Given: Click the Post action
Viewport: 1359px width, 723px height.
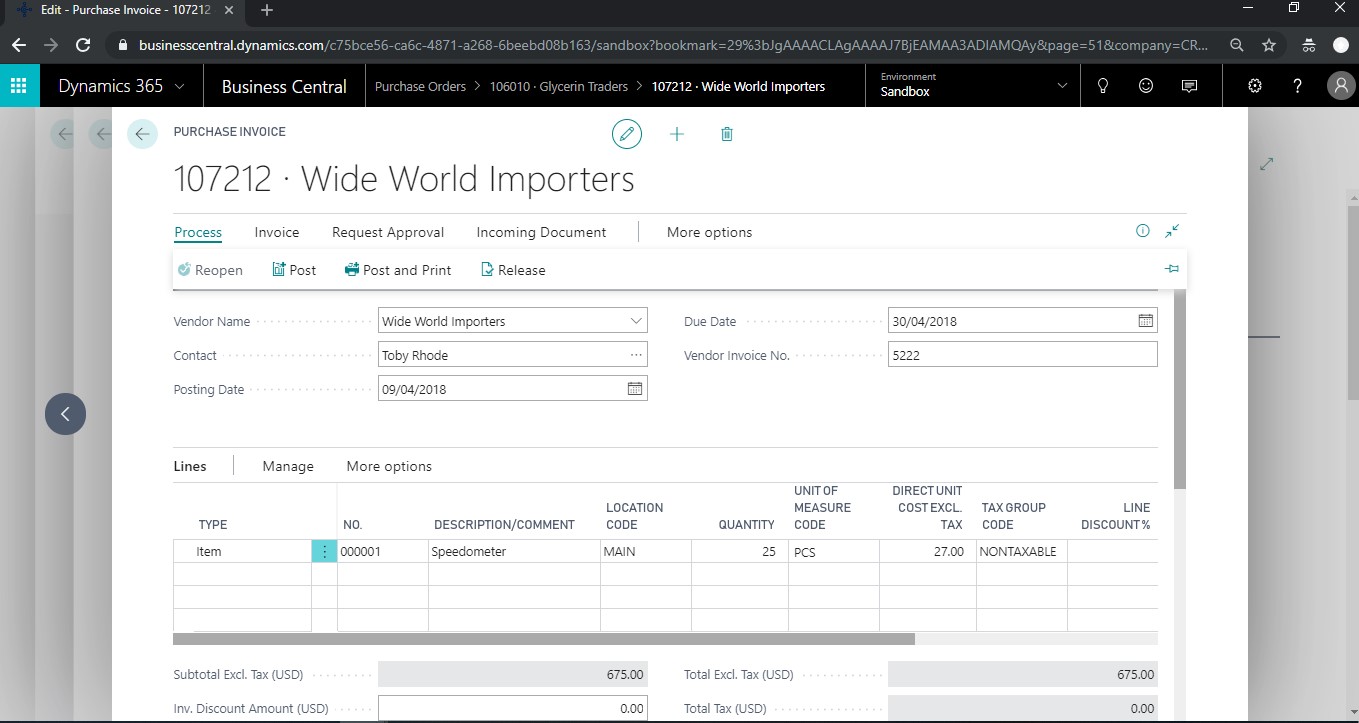Looking at the screenshot, I should [294, 270].
